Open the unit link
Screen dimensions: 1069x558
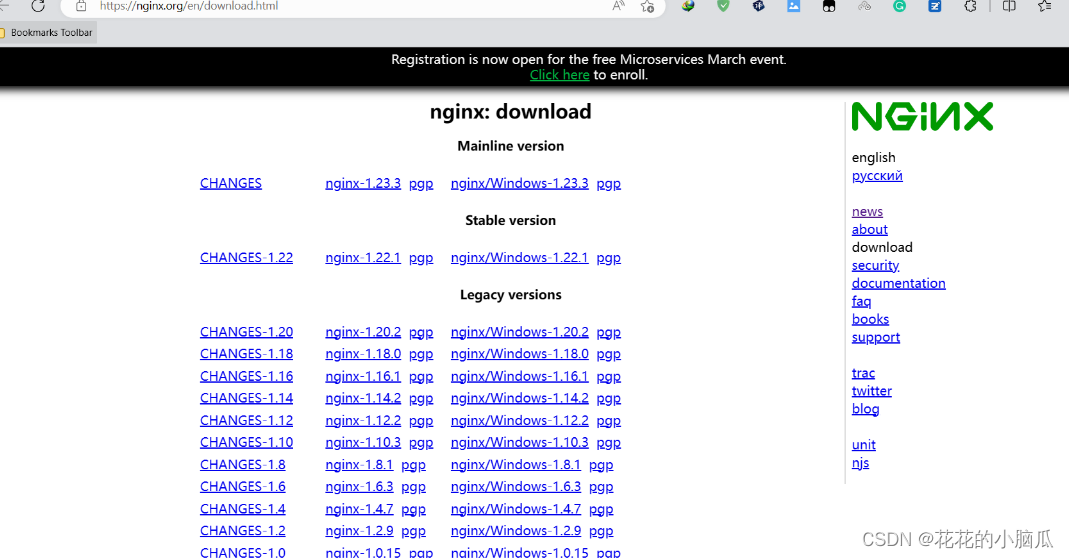tap(863, 445)
